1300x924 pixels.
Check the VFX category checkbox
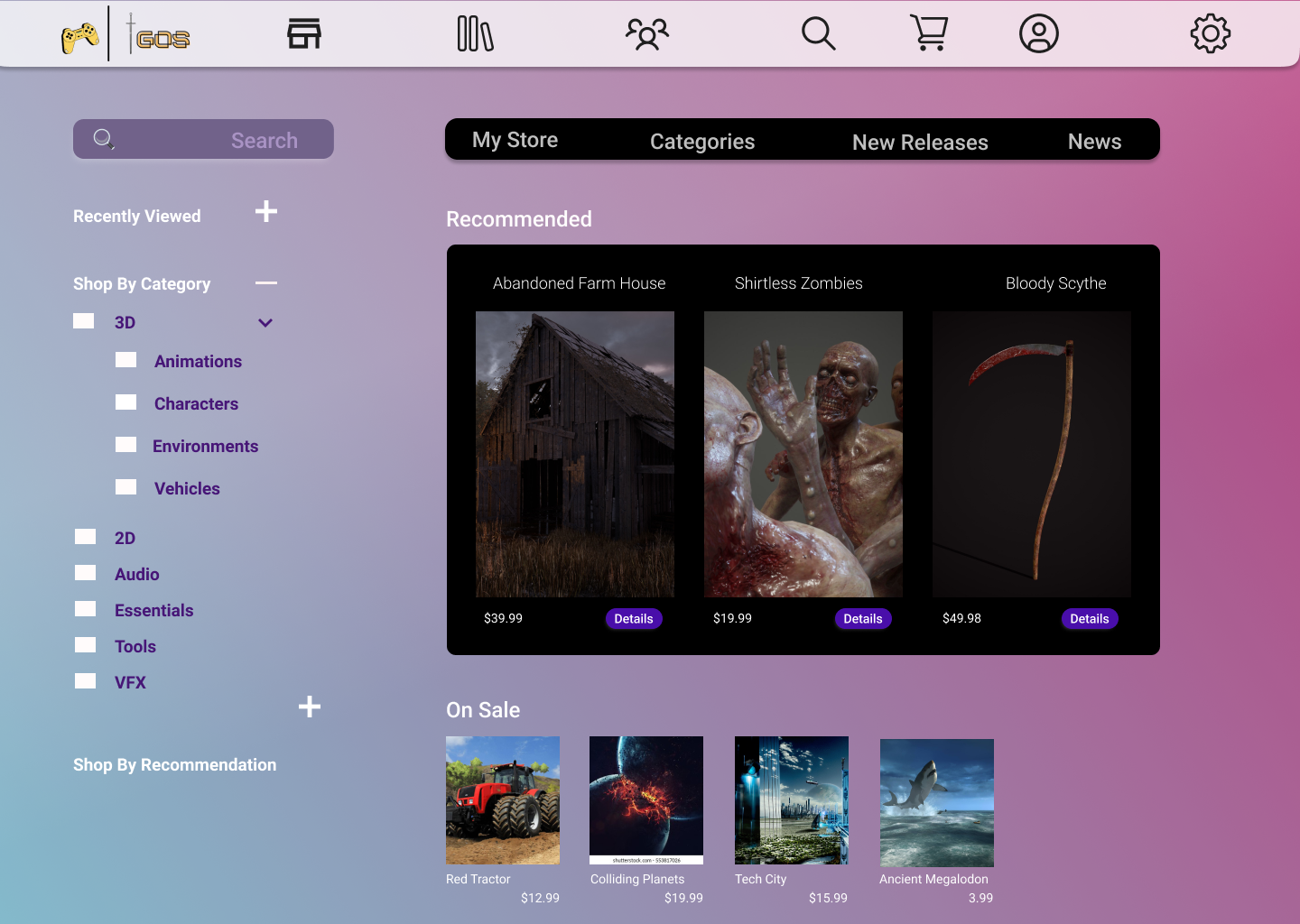[x=86, y=681]
